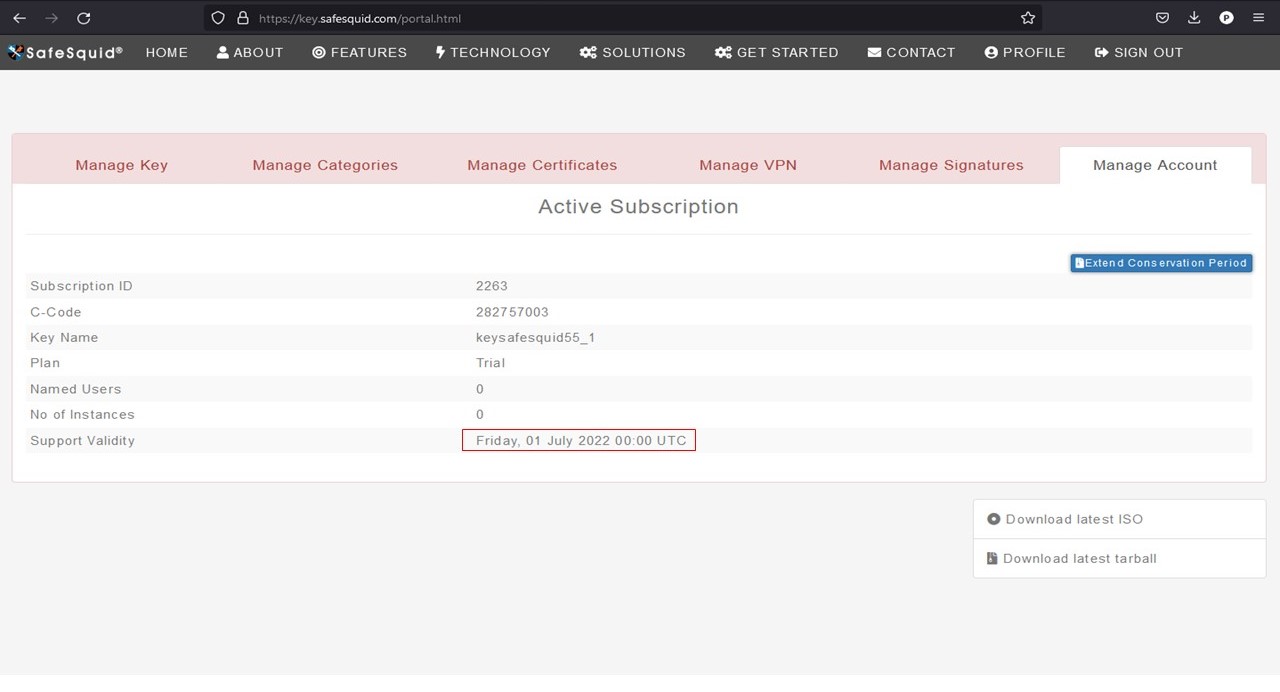Viewport: 1280px width, 692px height.
Task: Open the Firefox account profile icon
Action: (1226, 18)
